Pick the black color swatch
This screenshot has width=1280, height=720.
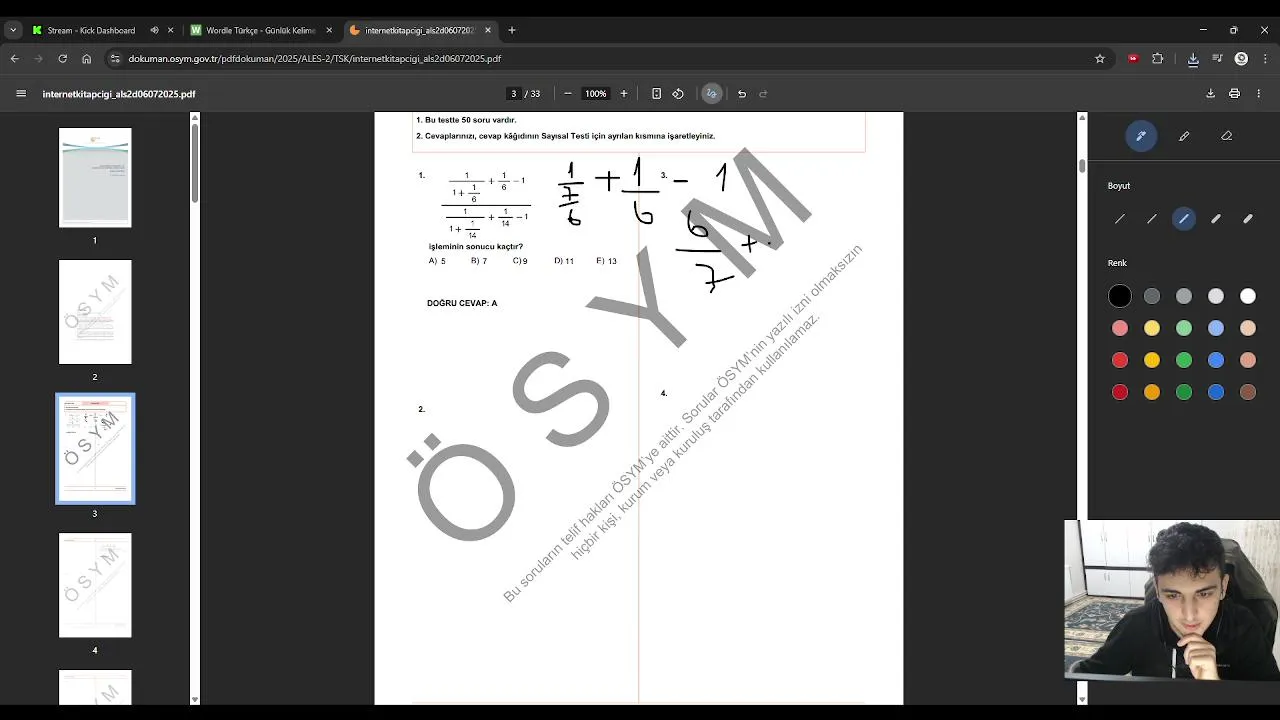[x=1120, y=296]
